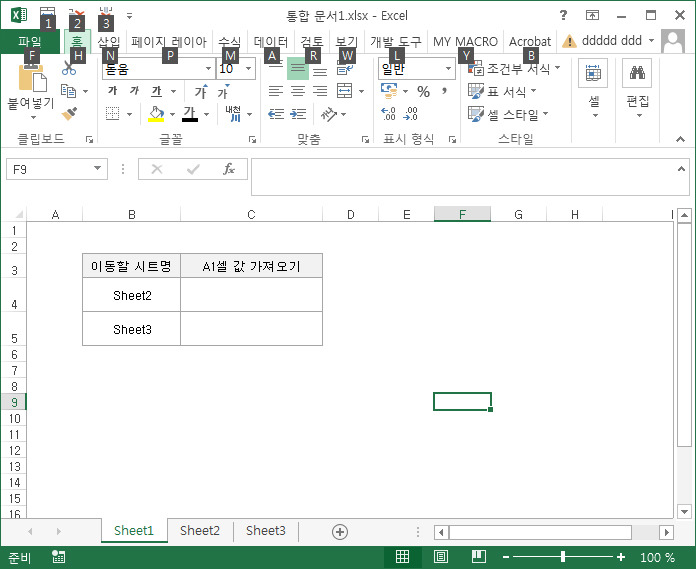Click the zoom slider handle
This screenshot has width=696, height=569.
[563, 557]
